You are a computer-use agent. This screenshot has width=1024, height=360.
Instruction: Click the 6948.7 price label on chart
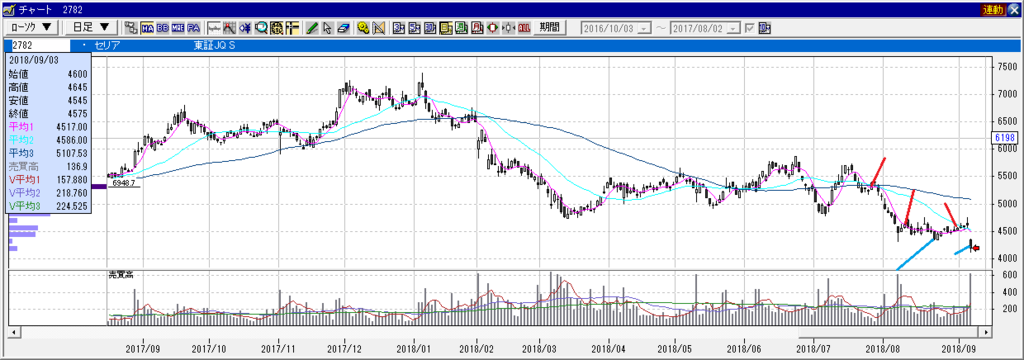pos(123,184)
